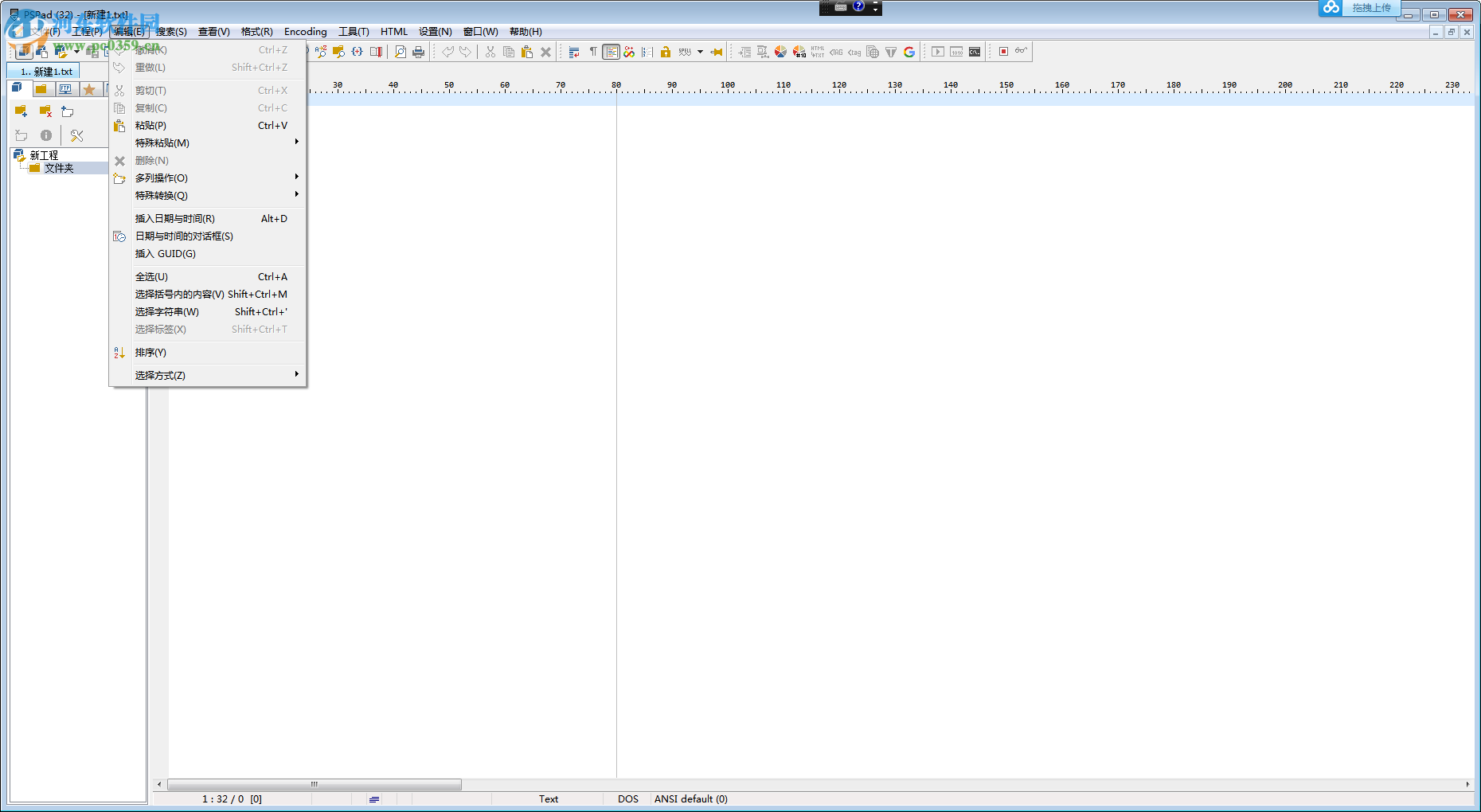Click the add-file icon in the project panel
Viewport: 1481px width, 812px height.
click(68, 111)
